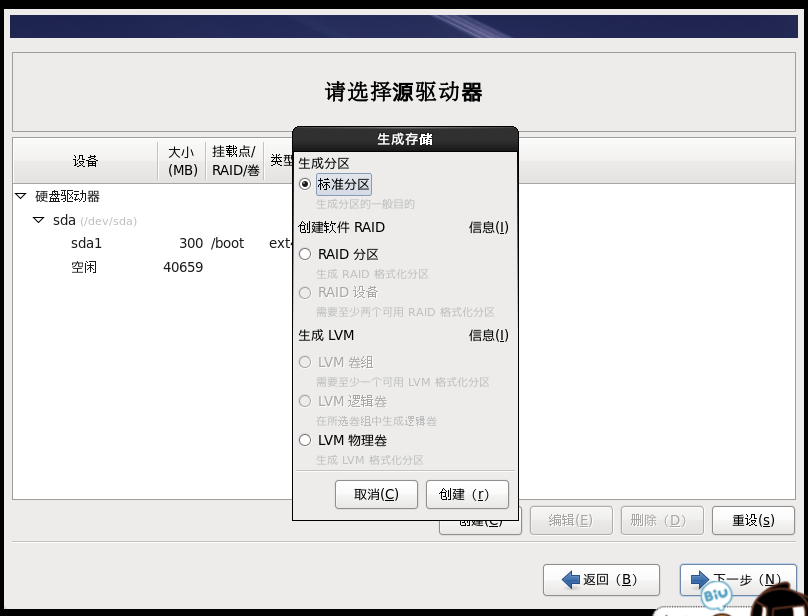Click the 40659 size value

click(x=183, y=267)
